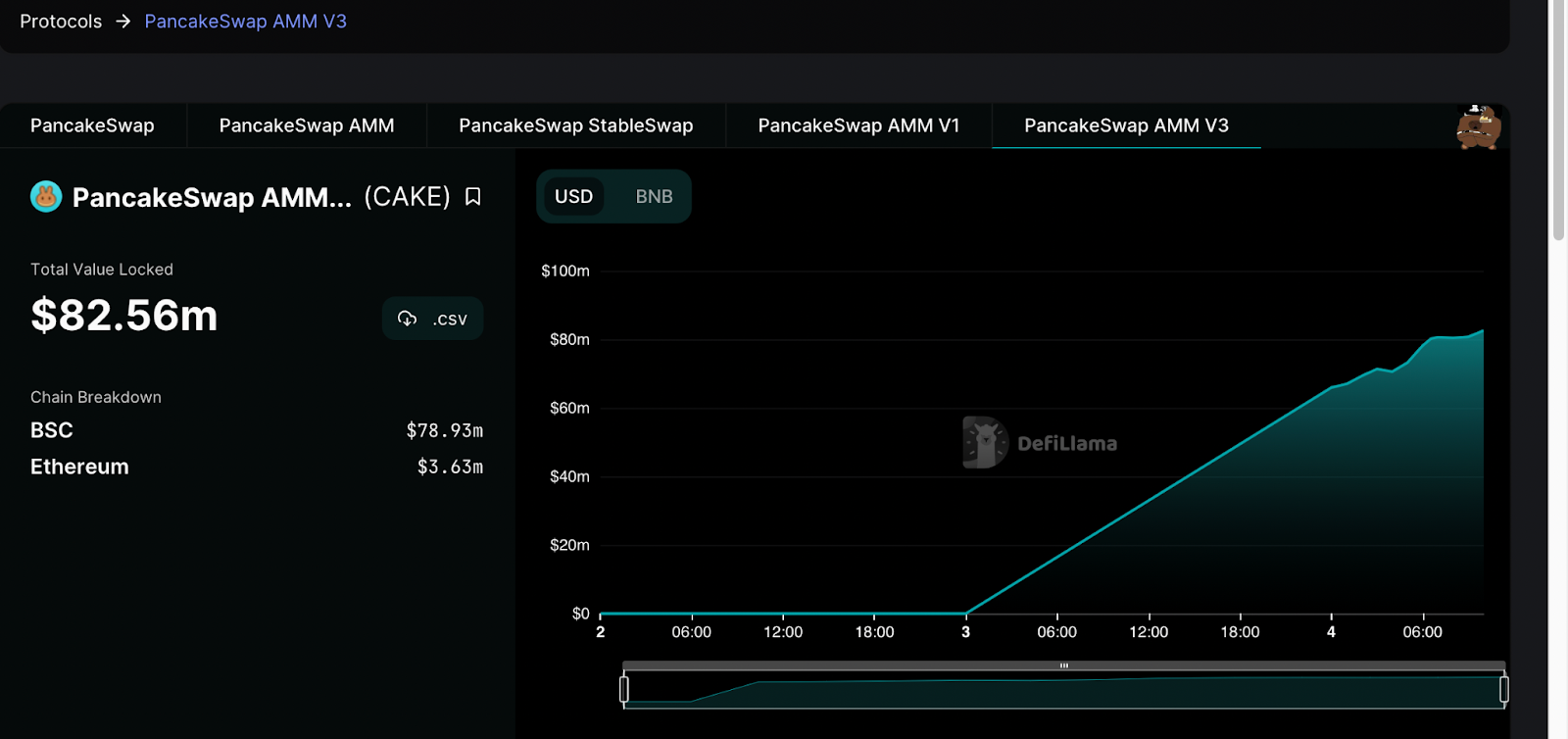Grab the right handle of chart range slider
Viewport: 1568px width, 739px height.
pyautogui.click(x=1503, y=689)
